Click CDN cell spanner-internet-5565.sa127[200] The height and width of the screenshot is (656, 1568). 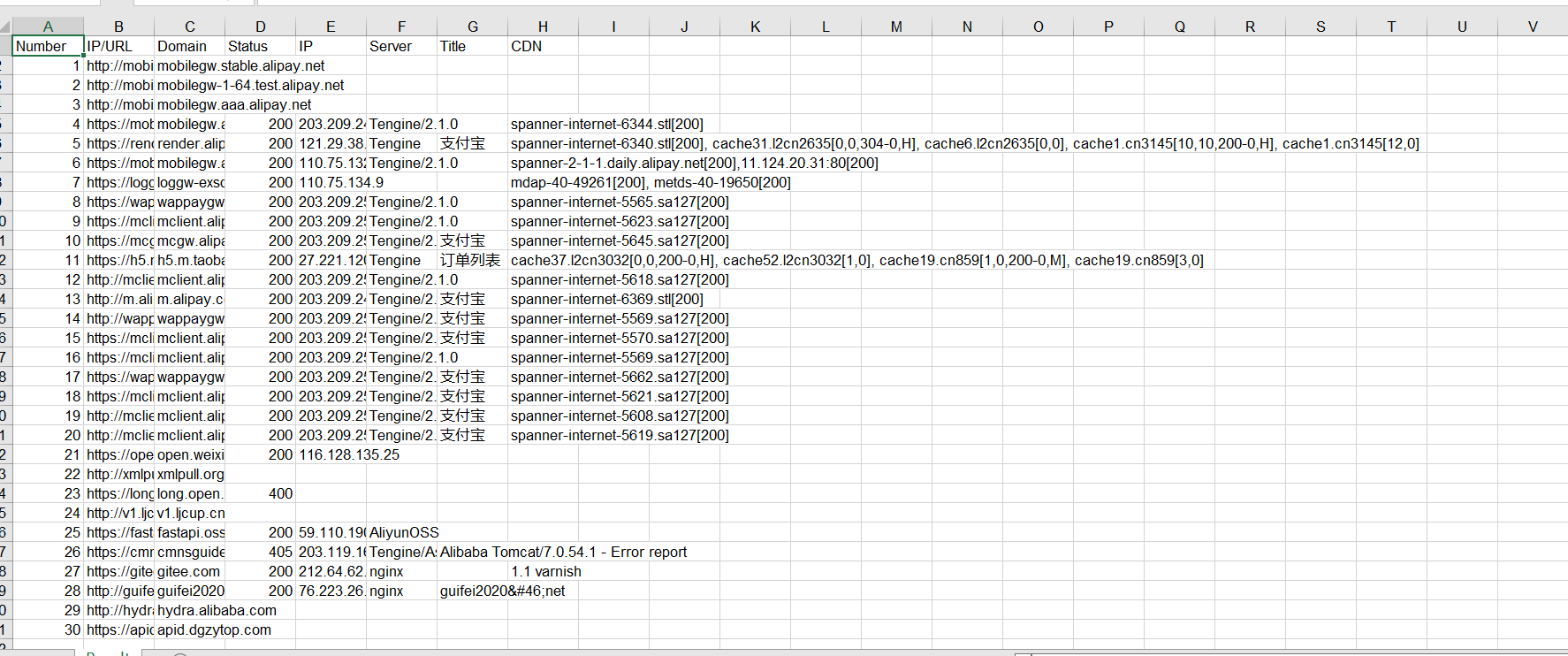point(620,202)
